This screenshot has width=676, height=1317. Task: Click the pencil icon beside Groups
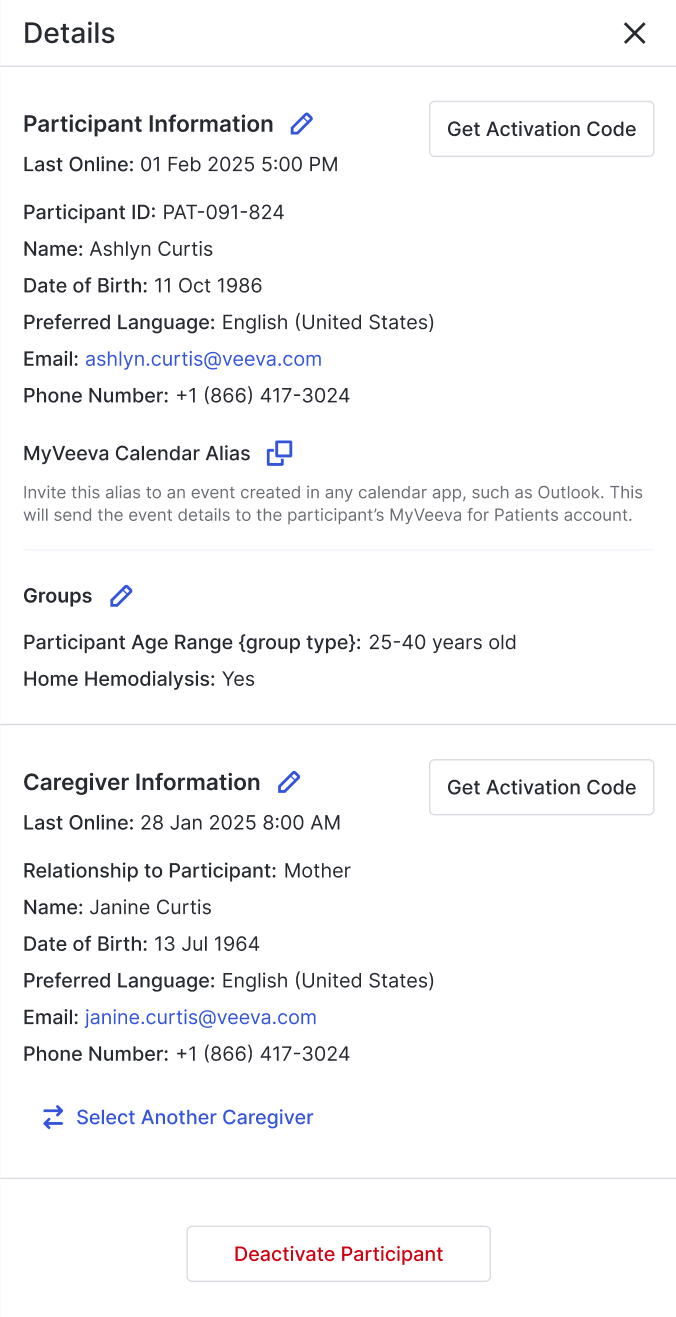point(121,596)
